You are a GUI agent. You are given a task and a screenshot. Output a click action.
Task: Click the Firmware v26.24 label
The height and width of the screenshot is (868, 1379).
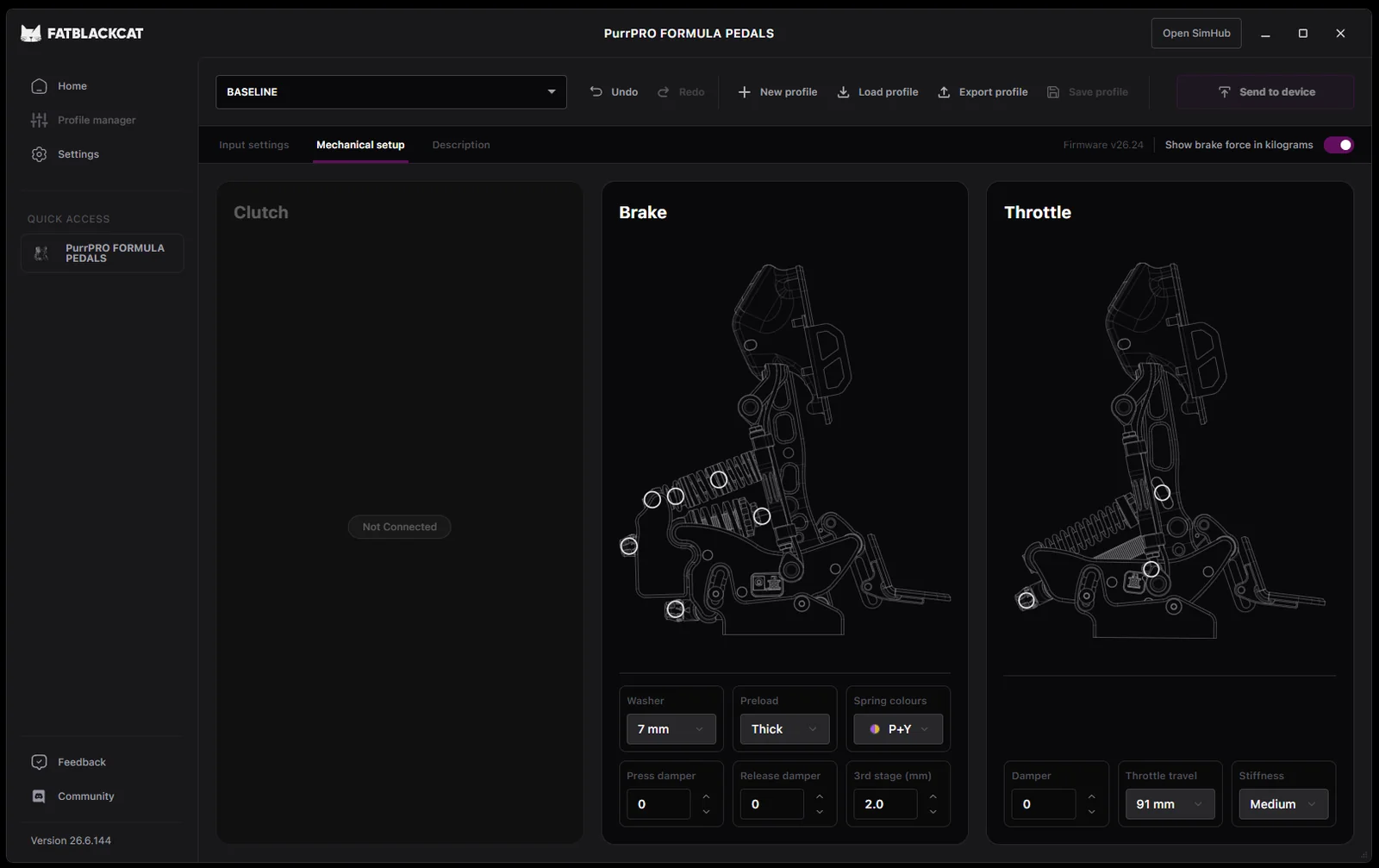(1103, 145)
